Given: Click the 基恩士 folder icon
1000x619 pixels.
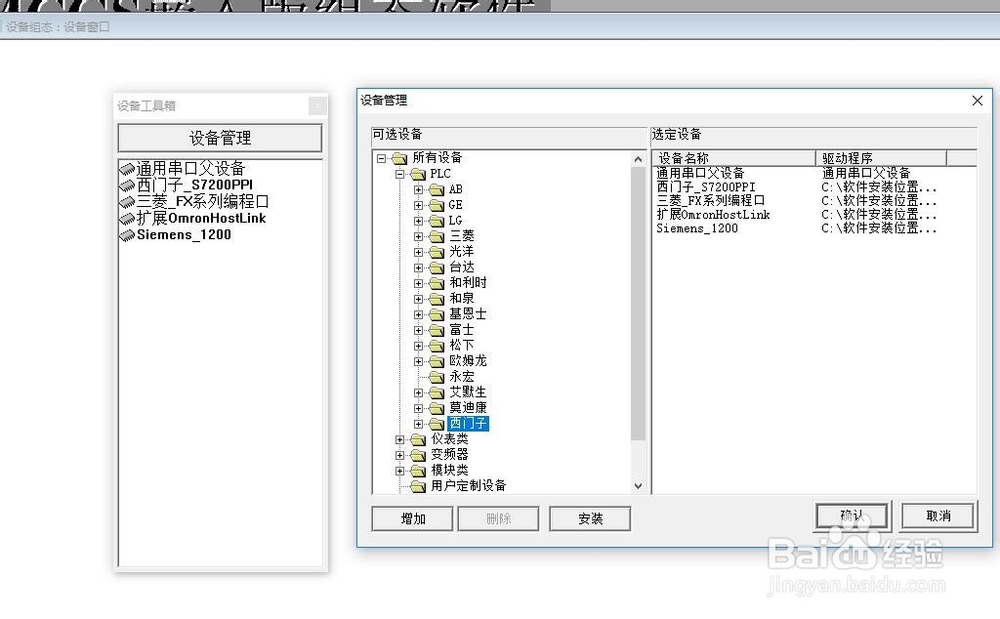Looking at the screenshot, I should click(437, 314).
